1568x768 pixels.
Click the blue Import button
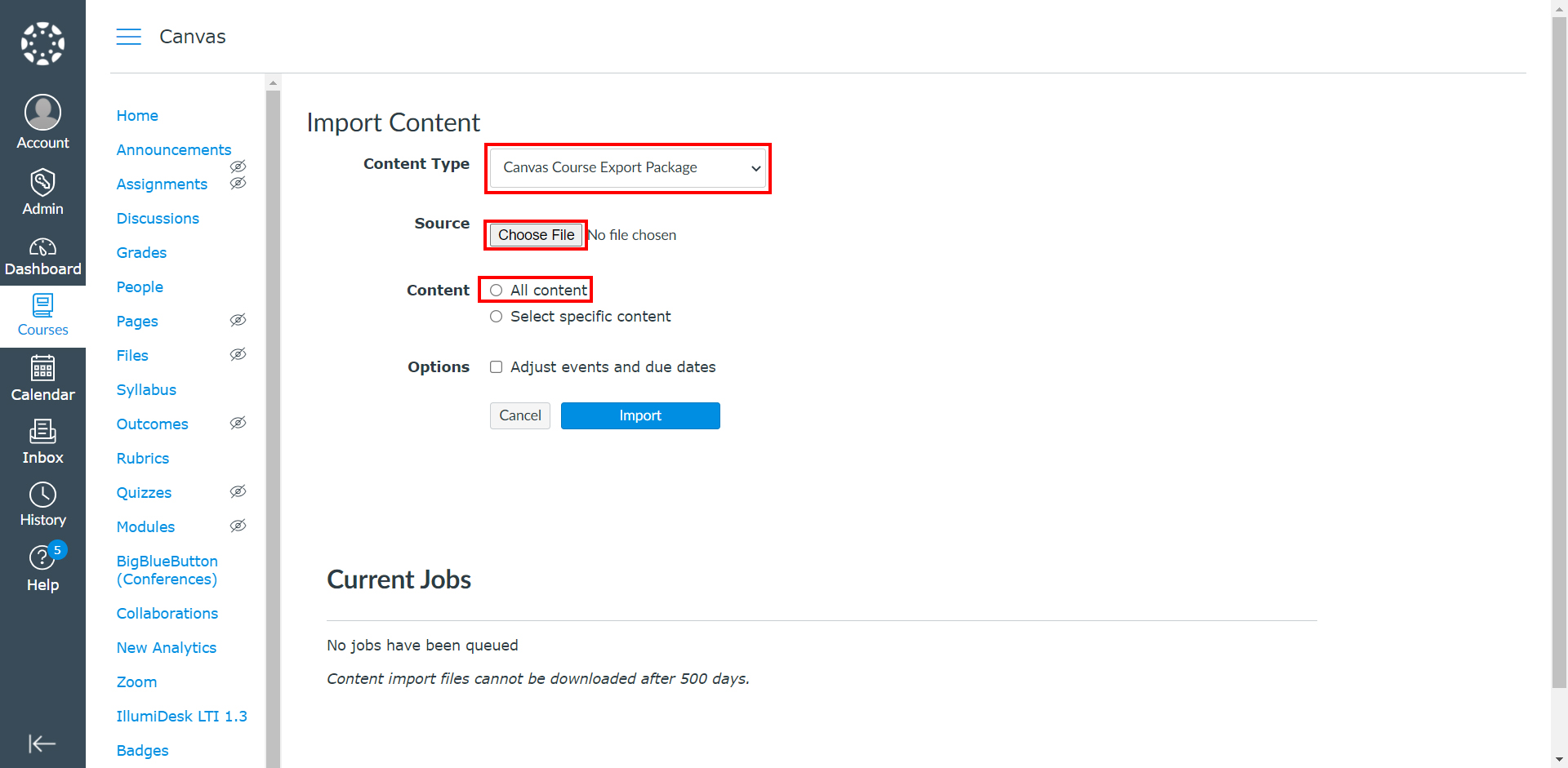[x=640, y=415]
